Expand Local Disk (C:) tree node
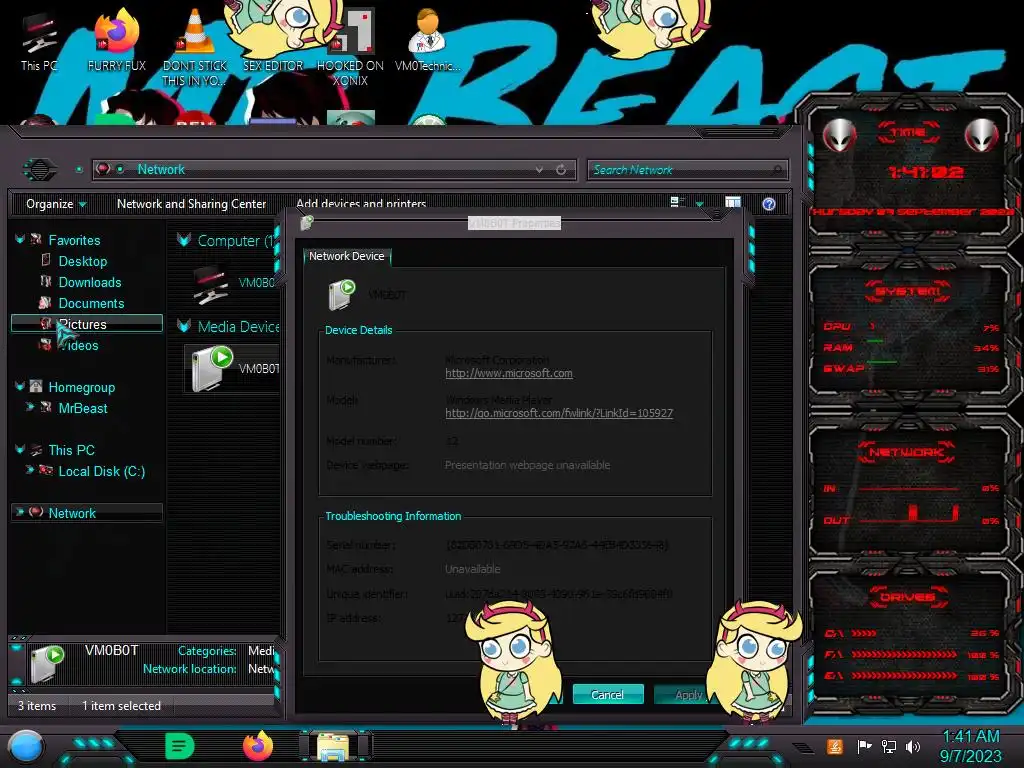Screen dimensions: 1024x768 [x=29, y=470]
